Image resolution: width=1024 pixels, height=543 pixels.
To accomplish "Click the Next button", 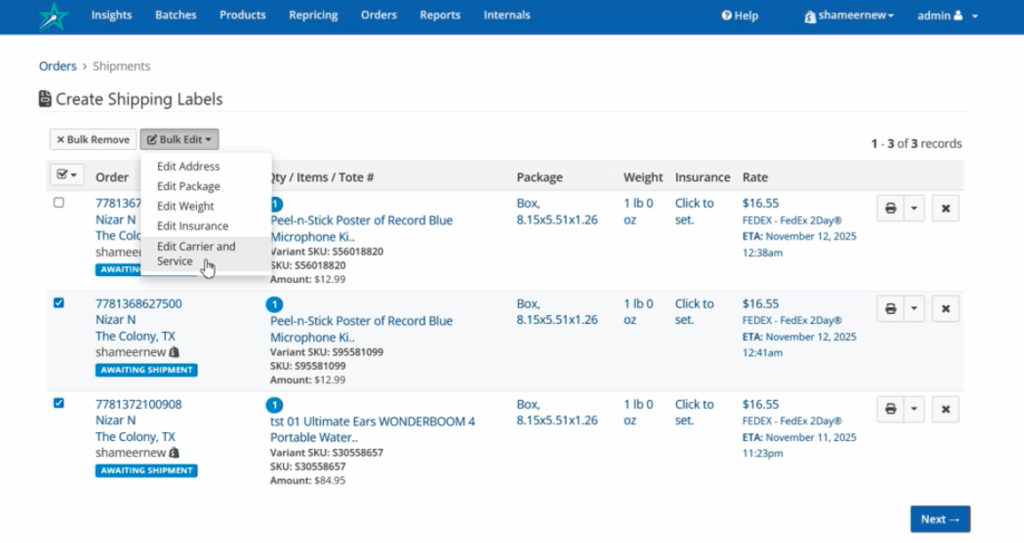I will click(939, 519).
